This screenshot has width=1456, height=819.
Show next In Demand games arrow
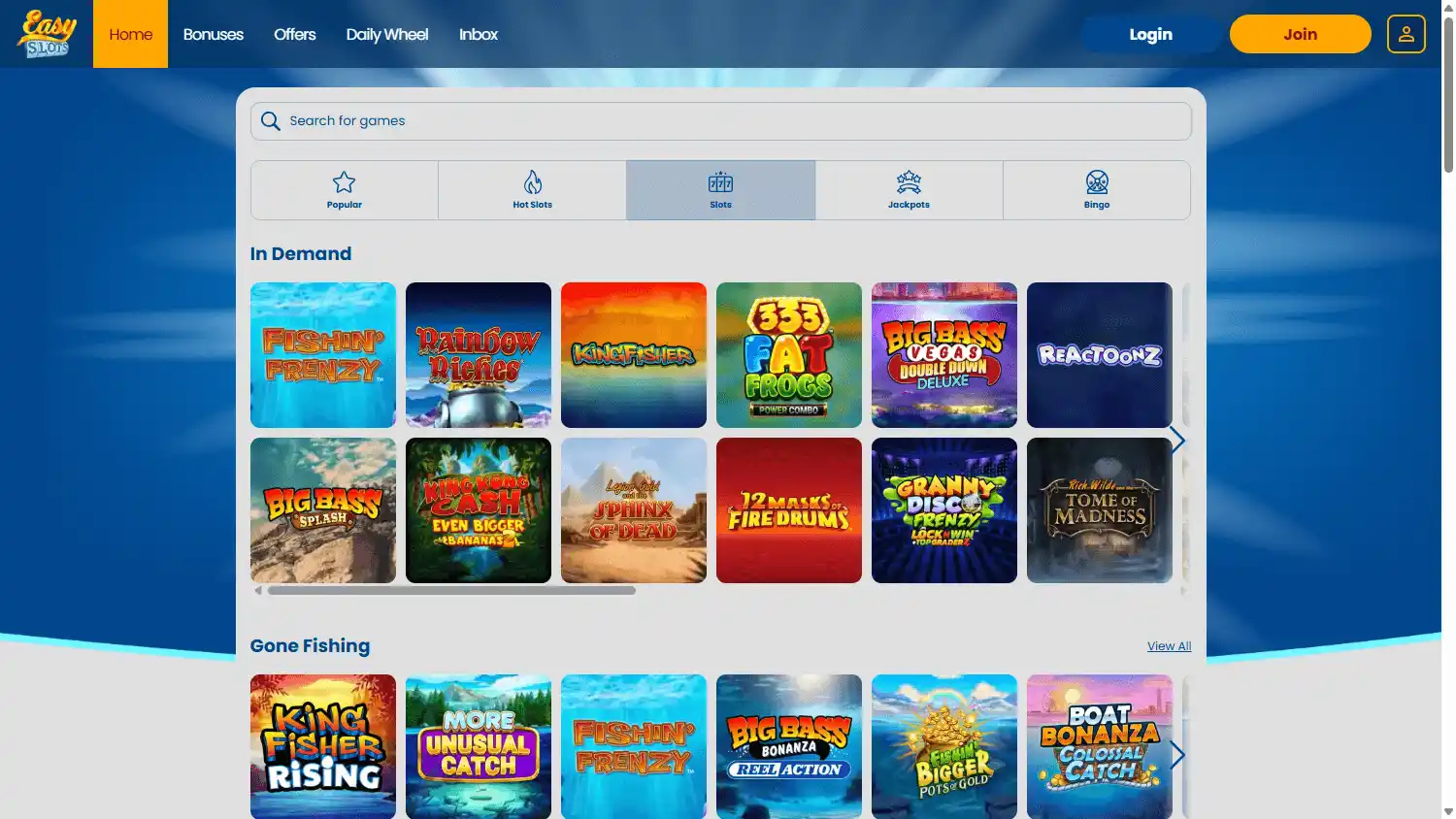[x=1177, y=441]
